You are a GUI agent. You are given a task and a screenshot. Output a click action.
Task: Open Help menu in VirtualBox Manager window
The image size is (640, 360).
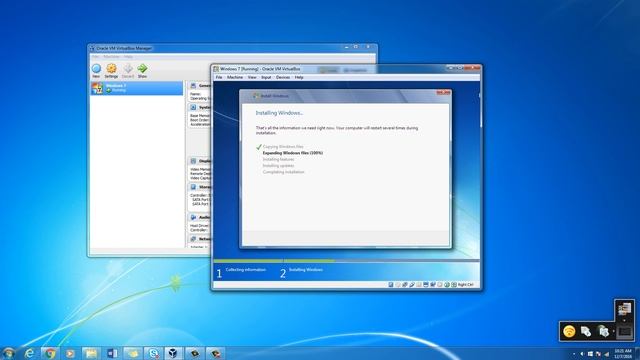click(x=128, y=57)
